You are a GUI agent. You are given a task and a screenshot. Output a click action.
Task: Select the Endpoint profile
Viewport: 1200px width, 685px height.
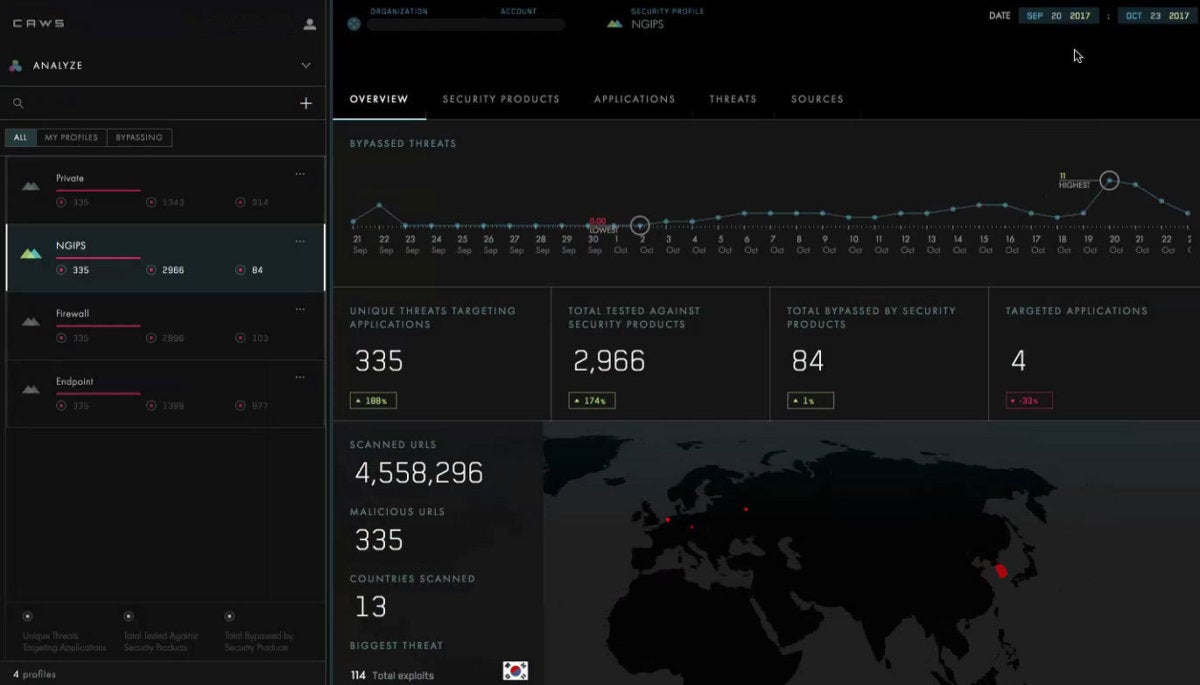pyautogui.click(x=166, y=394)
